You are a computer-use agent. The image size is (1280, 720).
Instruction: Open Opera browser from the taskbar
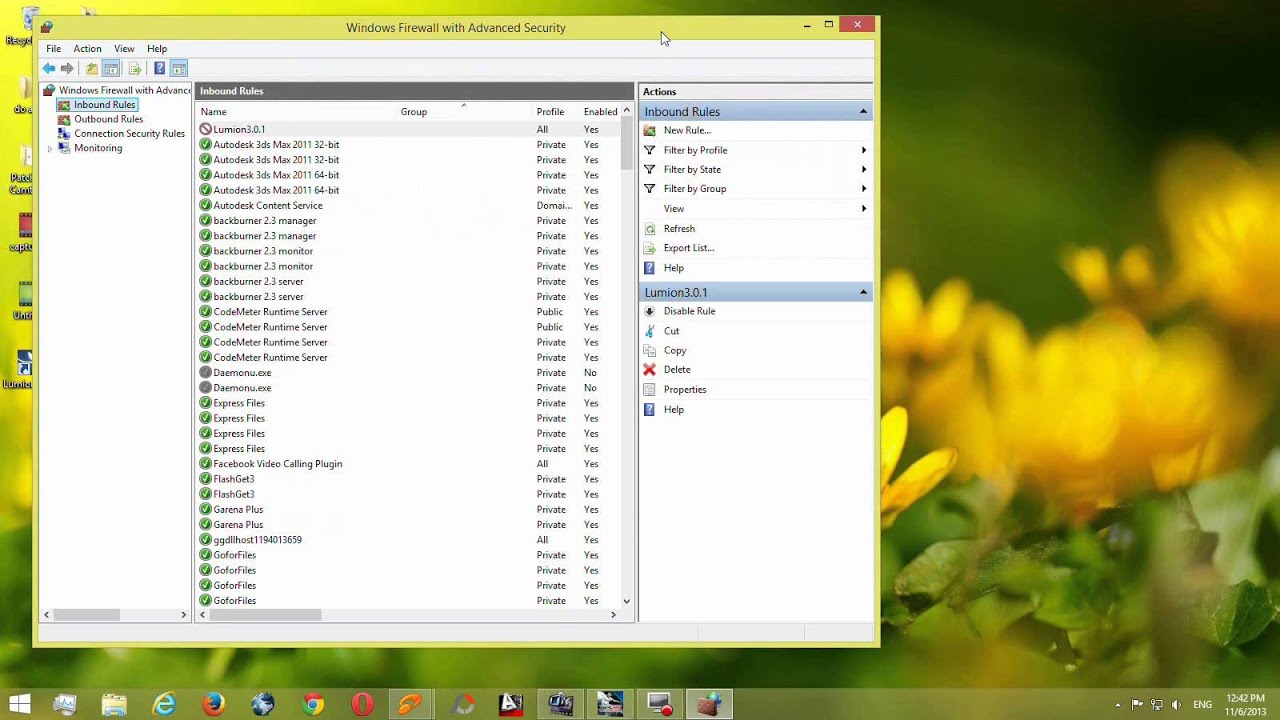click(x=362, y=705)
